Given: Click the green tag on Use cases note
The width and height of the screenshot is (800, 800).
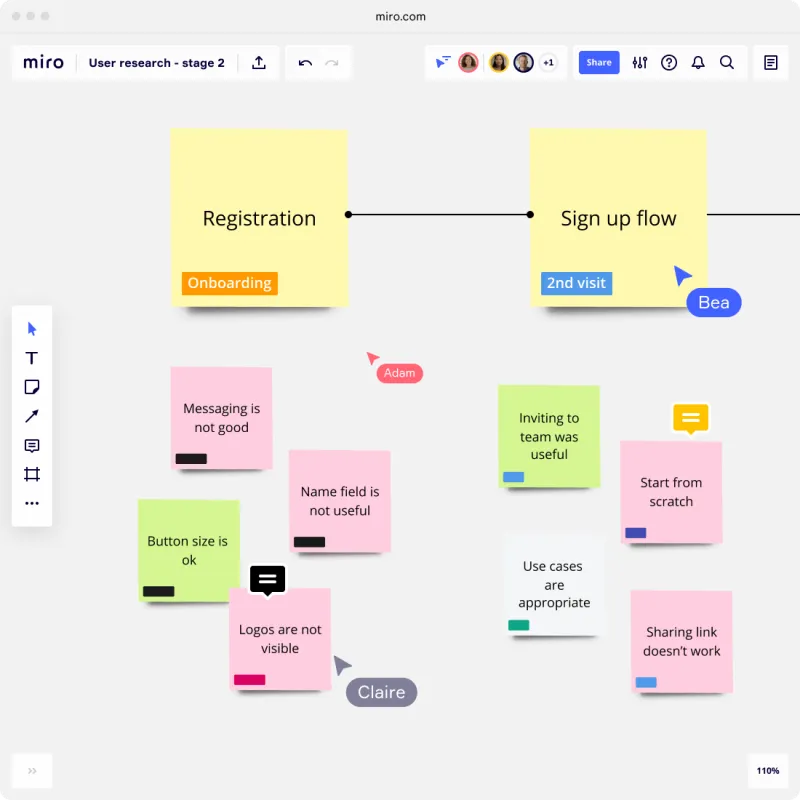Looking at the screenshot, I should 518,625.
